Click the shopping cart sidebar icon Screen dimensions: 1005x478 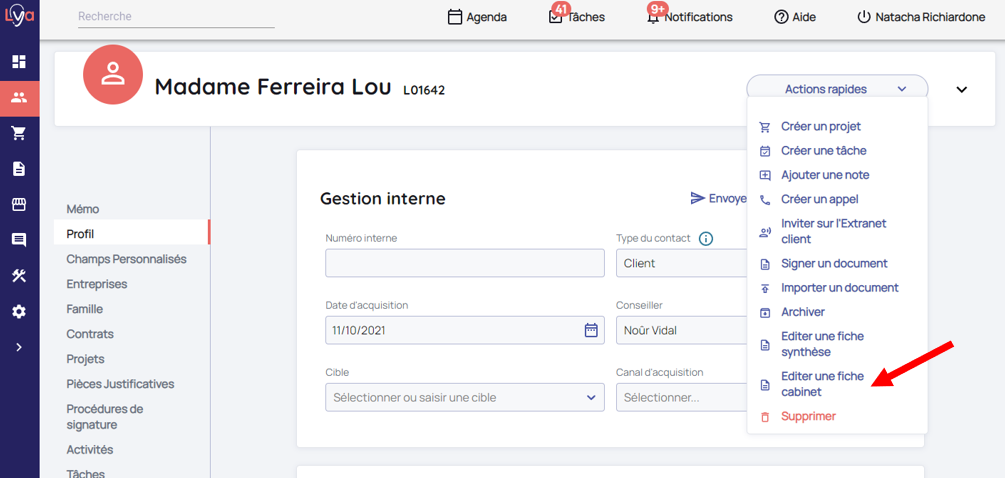click(19, 133)
